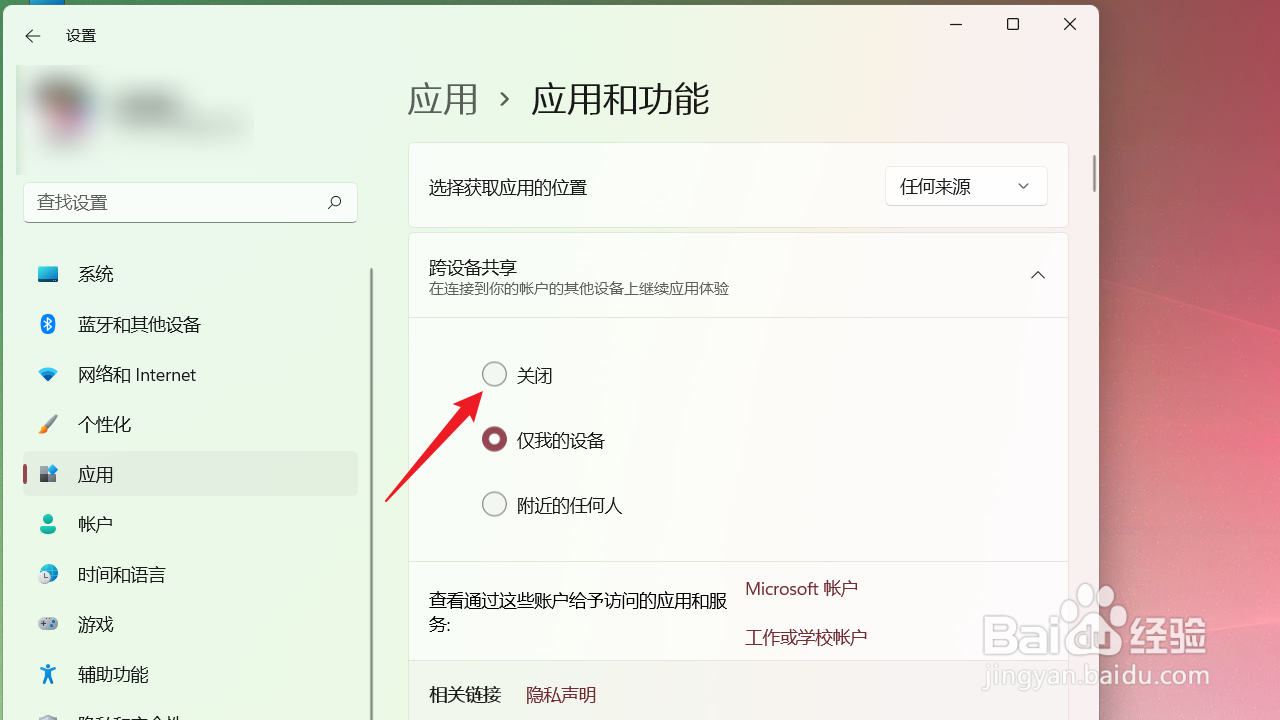Open the Microsoft 帐户 link

pyautogui.click(x=801, y=588)
